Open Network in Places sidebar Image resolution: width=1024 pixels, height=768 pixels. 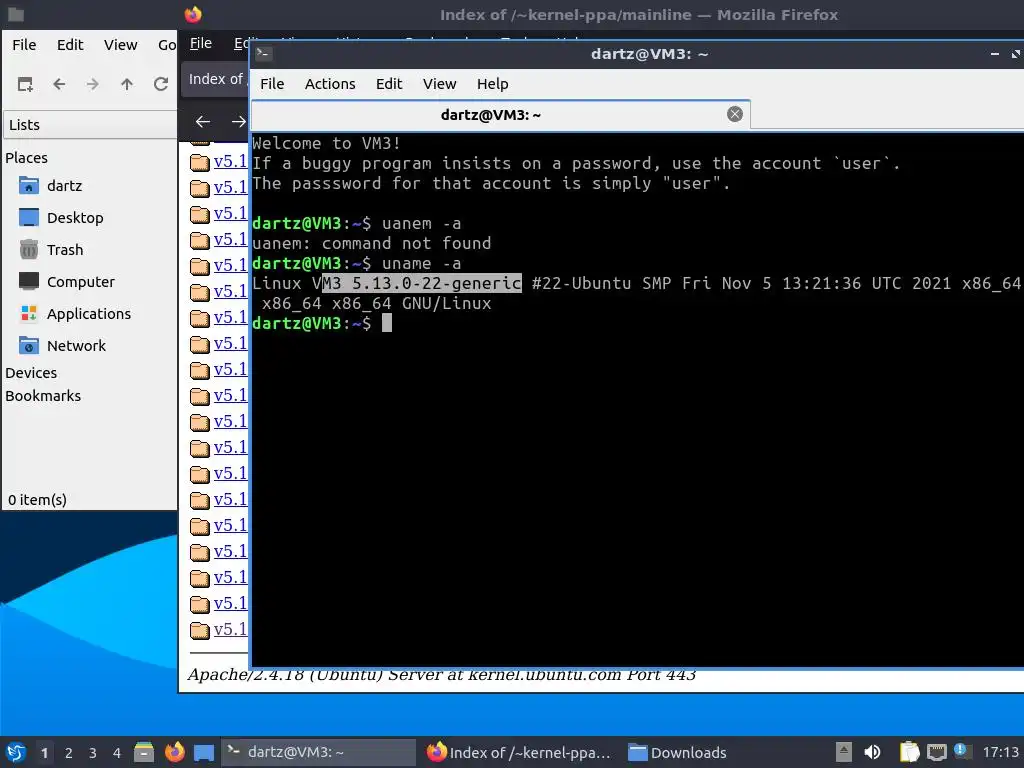coord(63,346)
